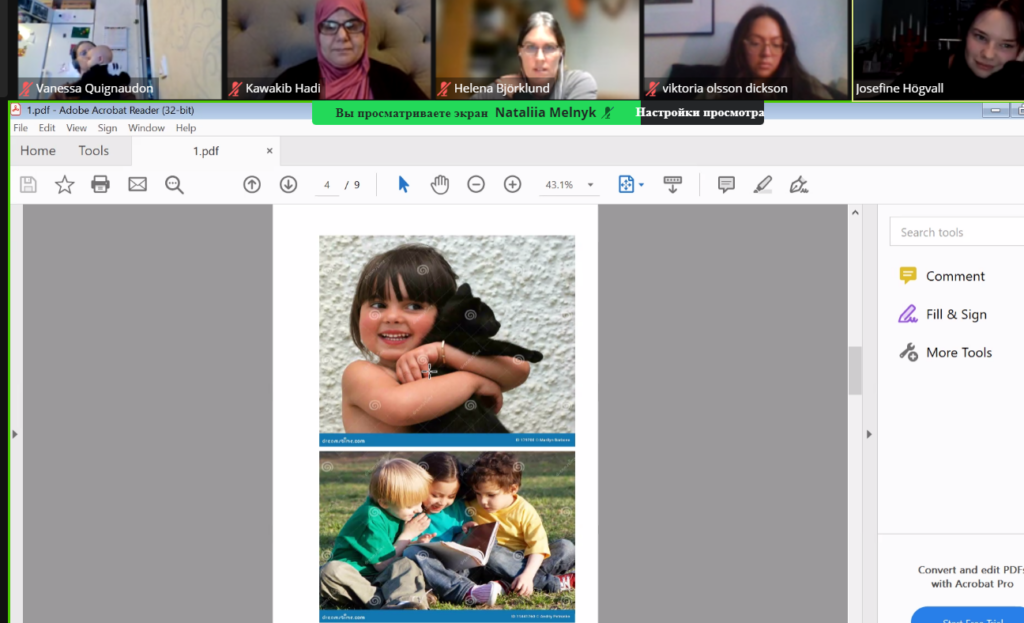Open the 43.1% zoom level dropdown
Screen dimensions: 1024x623
pos(590,185)
